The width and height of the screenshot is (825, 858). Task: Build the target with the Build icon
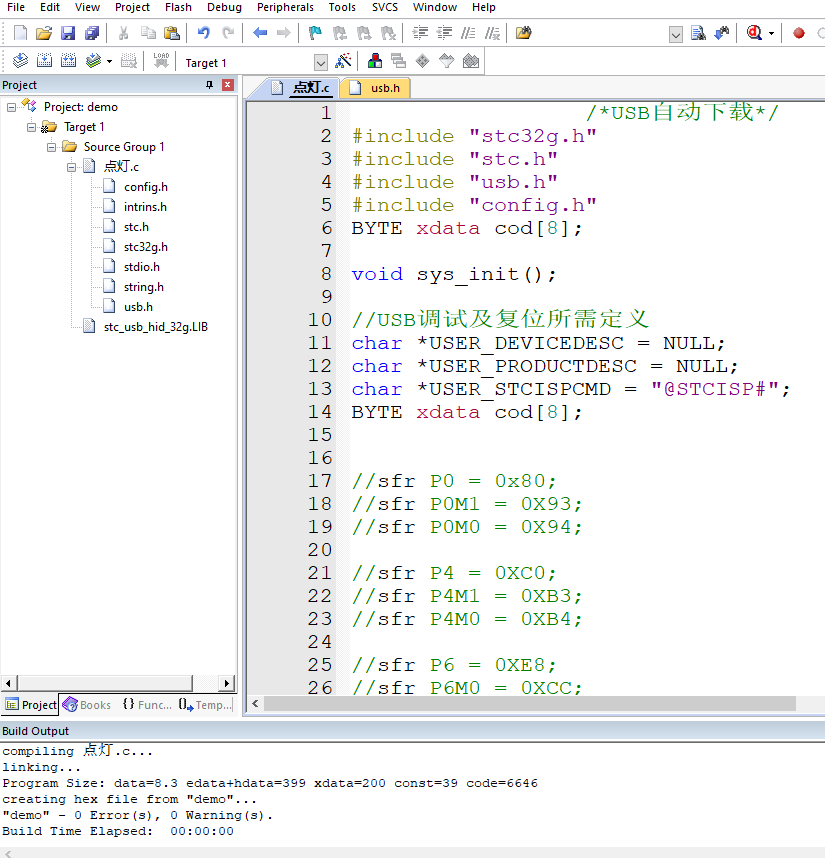(44, 61)
